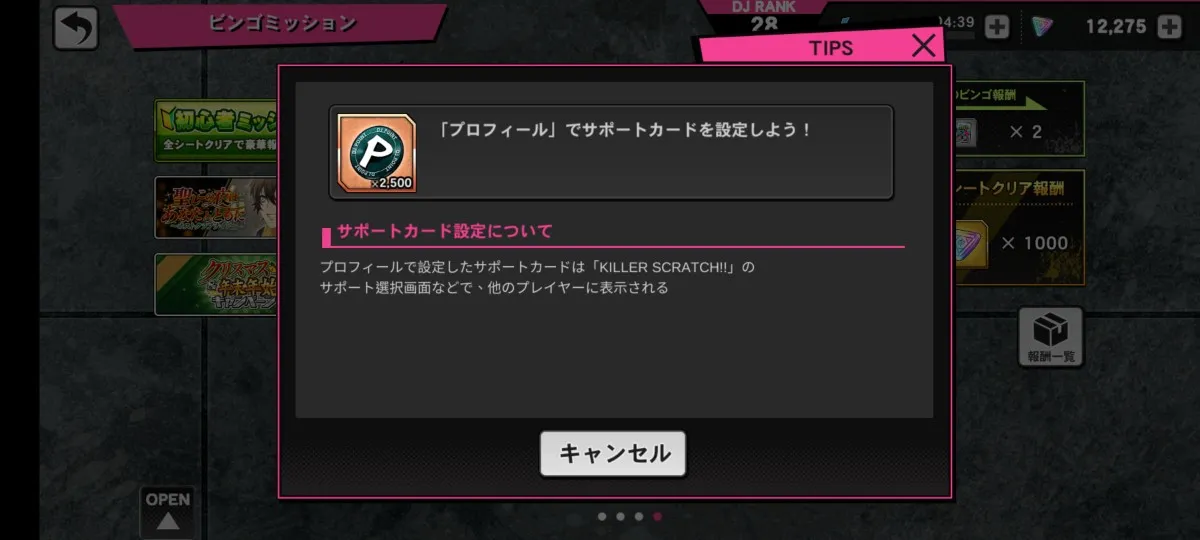
Task: Select the second page indicator dot
Action: (620, 517)
